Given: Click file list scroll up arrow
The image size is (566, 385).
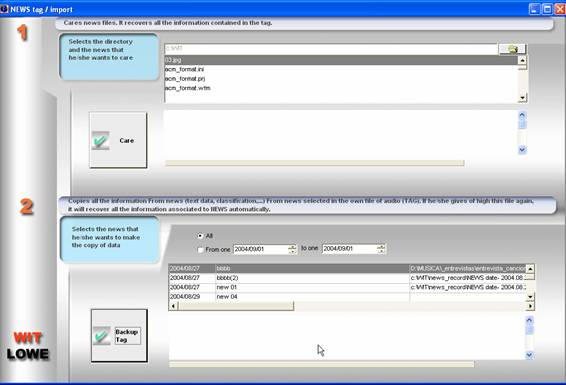Looking at the screenshot, I should tap(522, 60).
